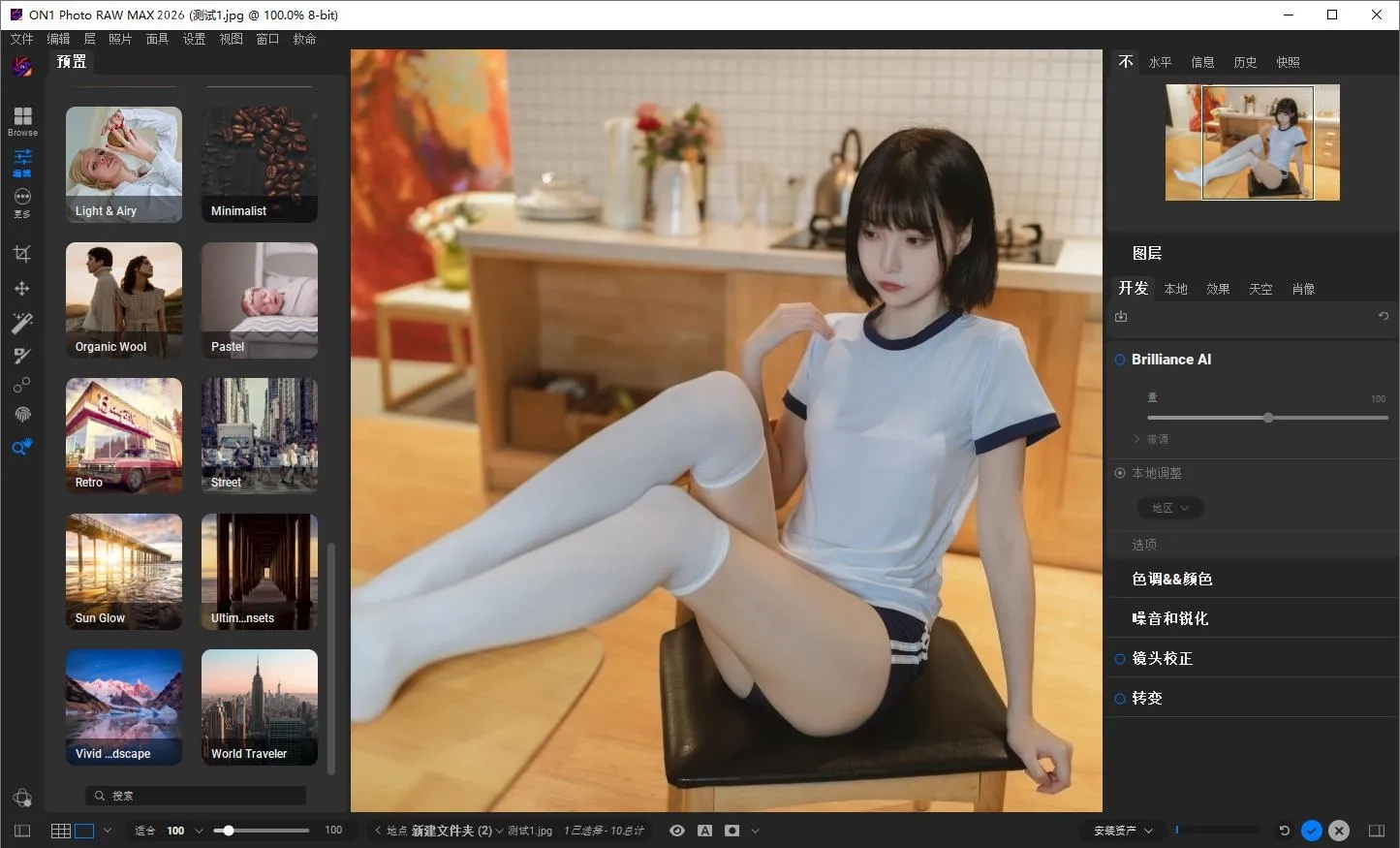Select the AI Quick Mask wand tool
The image size is (1400, 848).
point(22,322)
